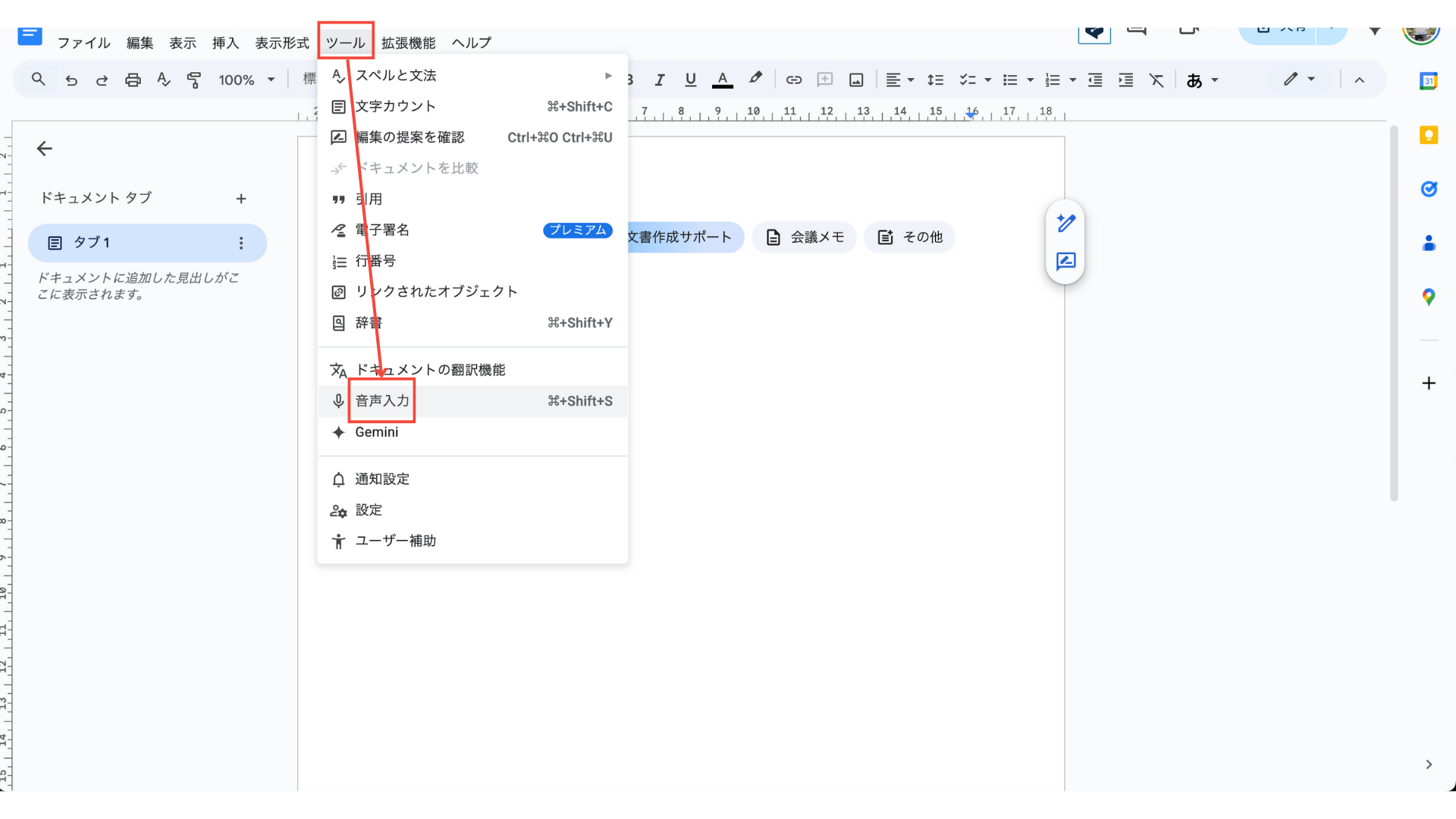The height and width of the screenshot is (819, 1456).
Task: Click the その他 chip button
Action: (x=909, y=237)
